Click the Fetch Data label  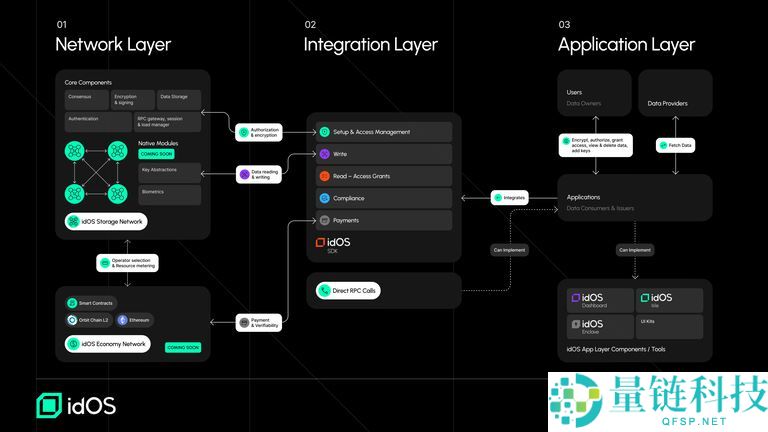(x=674, y=146)
